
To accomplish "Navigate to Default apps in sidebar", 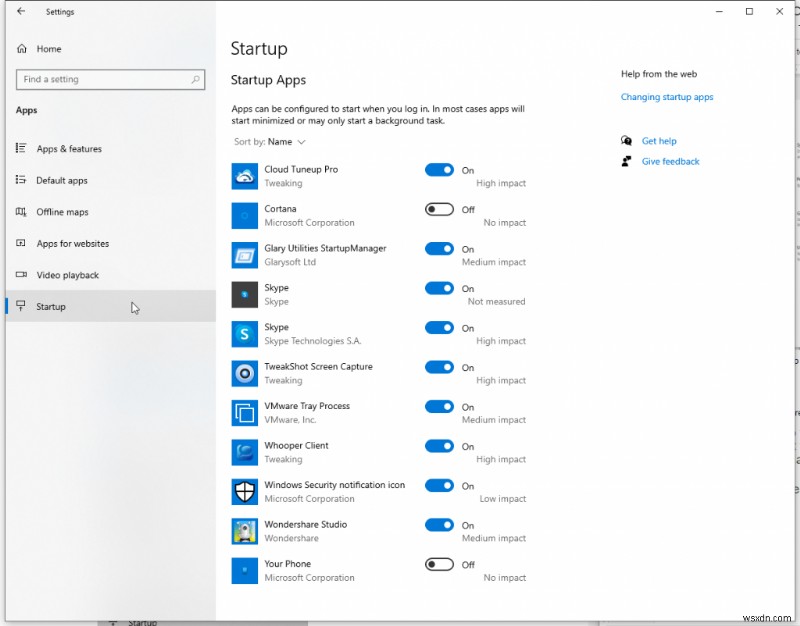I will pyautogui.click(x=60, y=180).
